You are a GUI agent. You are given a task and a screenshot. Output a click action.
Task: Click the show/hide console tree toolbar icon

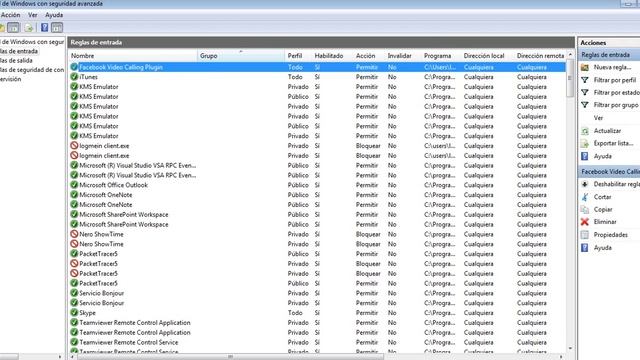coord(13,27)
